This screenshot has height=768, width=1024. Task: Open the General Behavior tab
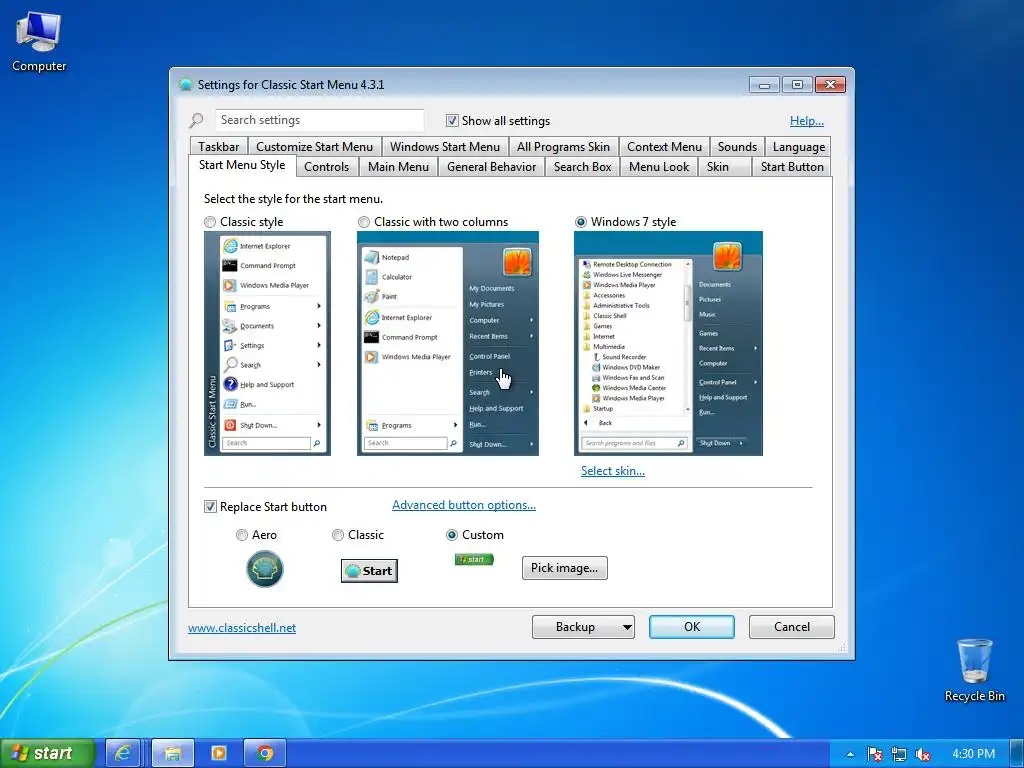(491, 167)
